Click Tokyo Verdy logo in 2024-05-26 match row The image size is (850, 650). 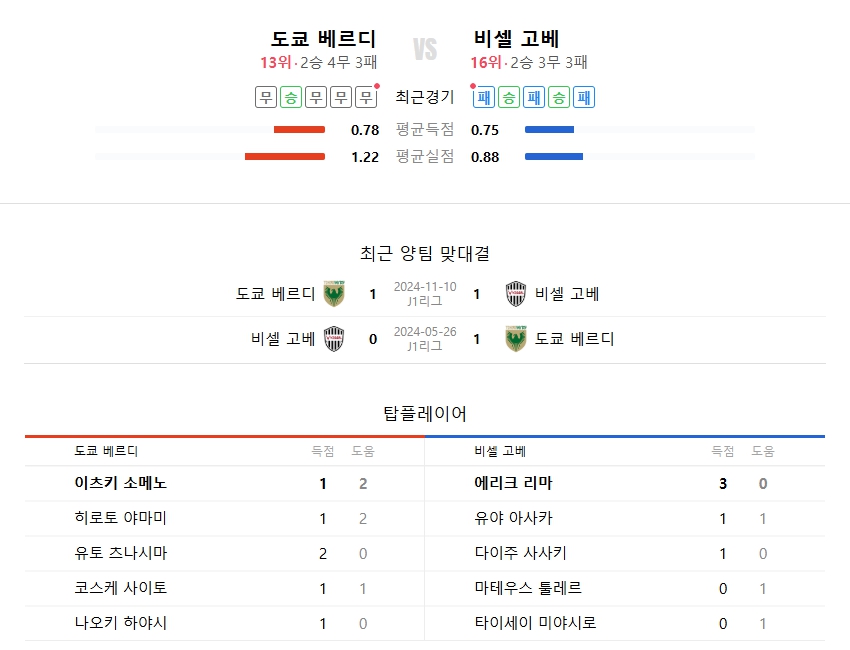pyautogui.click(x=515, y=339)
